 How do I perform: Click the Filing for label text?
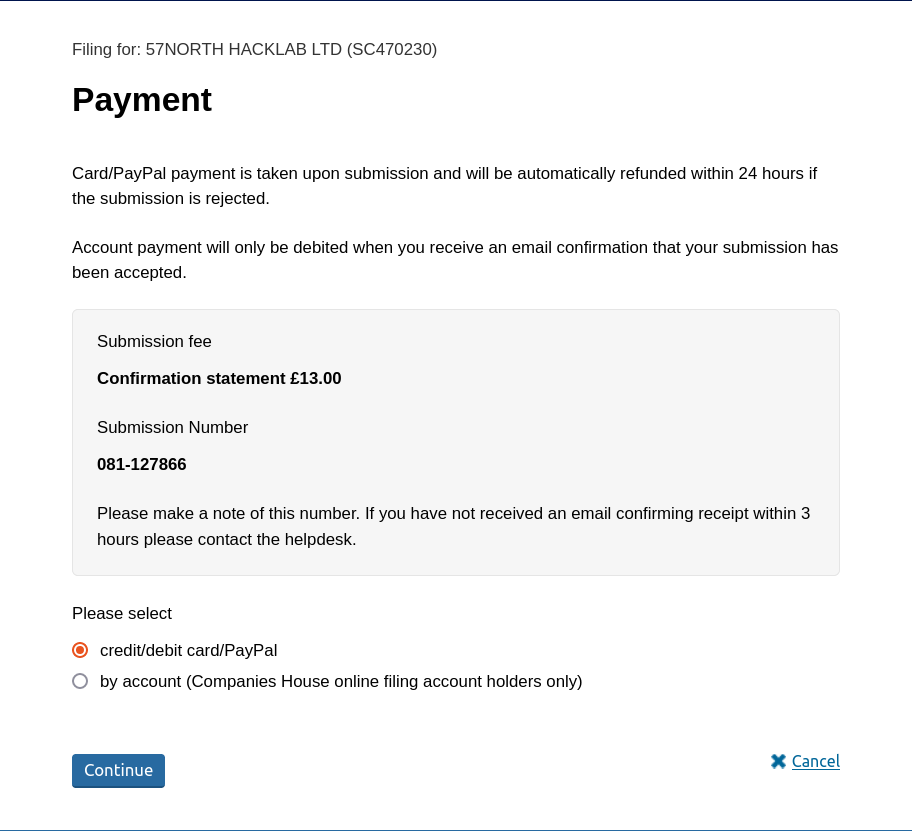pyautogui.click(x=106, y=49)
